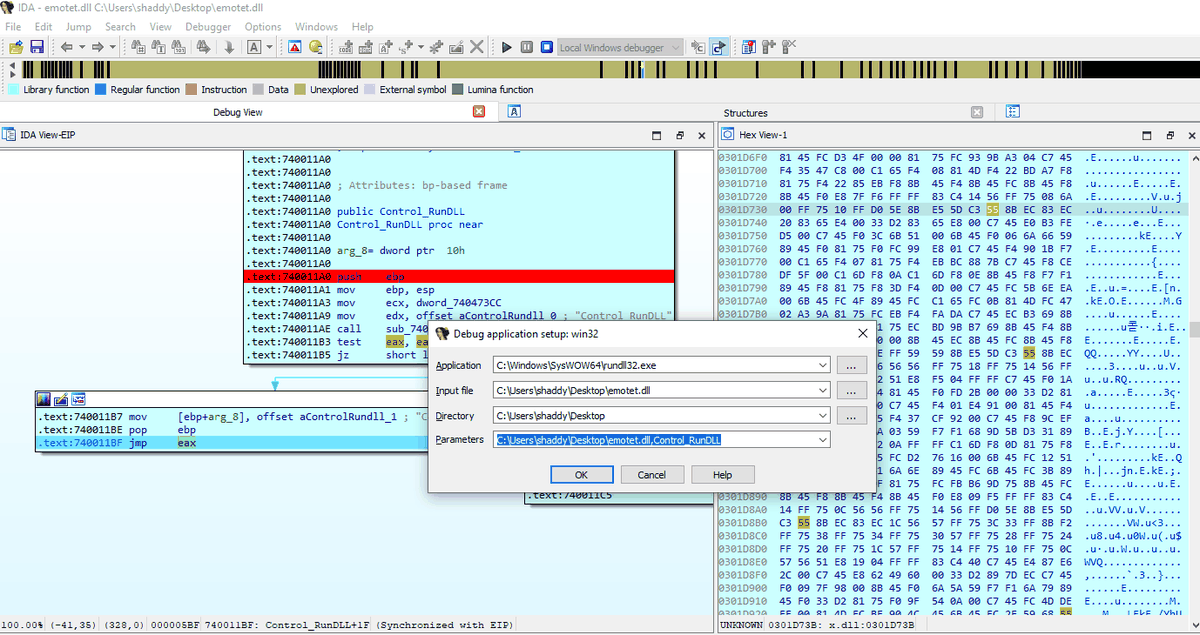Image resolution: width=1200 pixels, height=635 pixels.
Task: Expand the Input file combo box
Action: pos(822,390)
